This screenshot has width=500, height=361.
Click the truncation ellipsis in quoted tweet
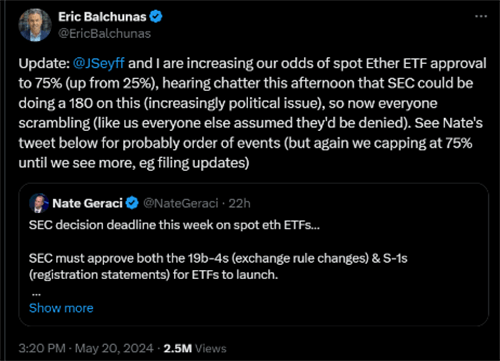pos(36,294)
